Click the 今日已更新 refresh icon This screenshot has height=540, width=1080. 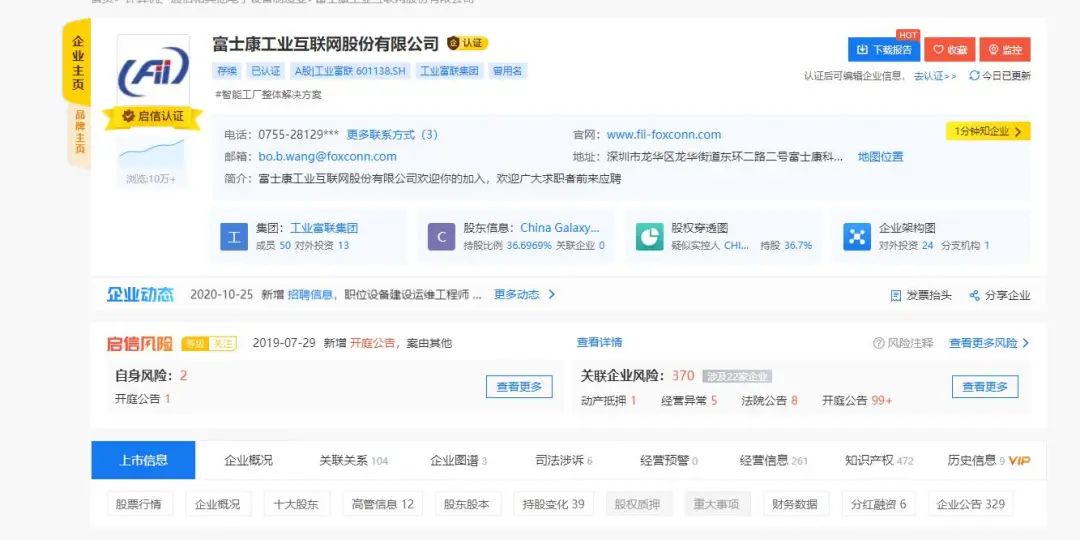pos(974,76)
